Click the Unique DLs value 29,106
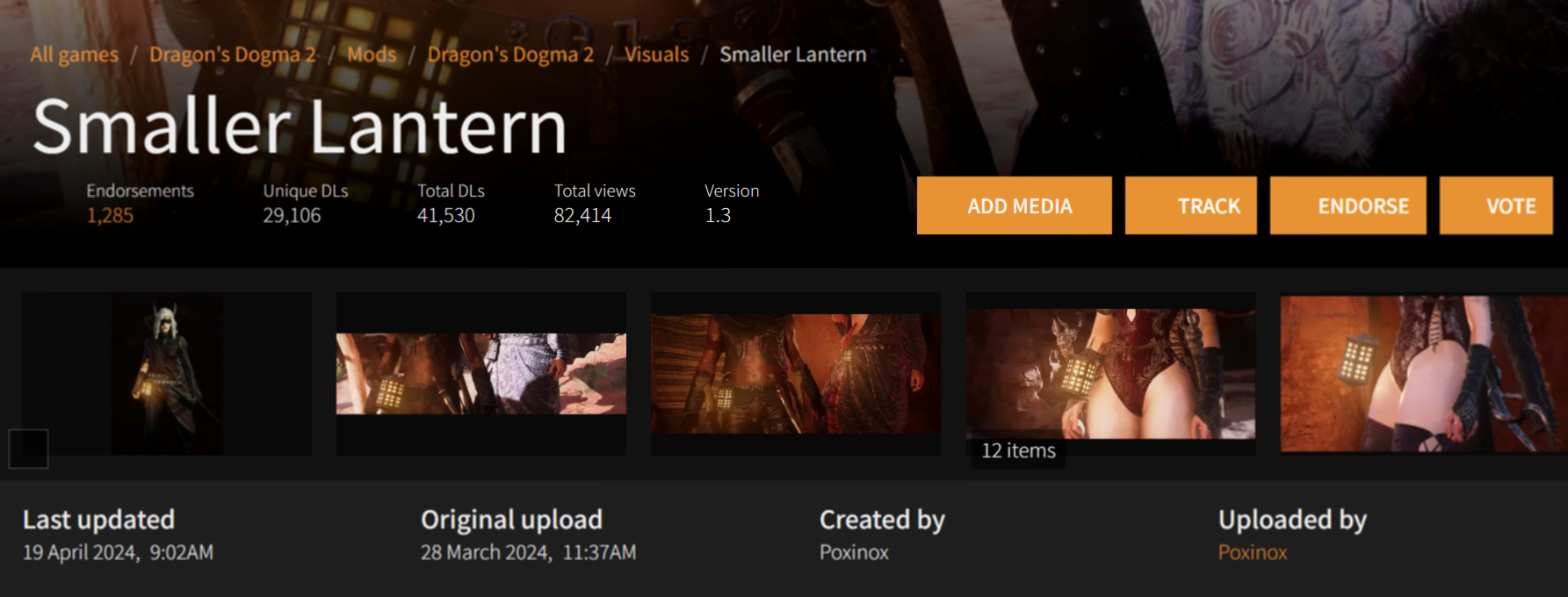The width and height of the screenshot is (1568, 597). coord(292,215)
